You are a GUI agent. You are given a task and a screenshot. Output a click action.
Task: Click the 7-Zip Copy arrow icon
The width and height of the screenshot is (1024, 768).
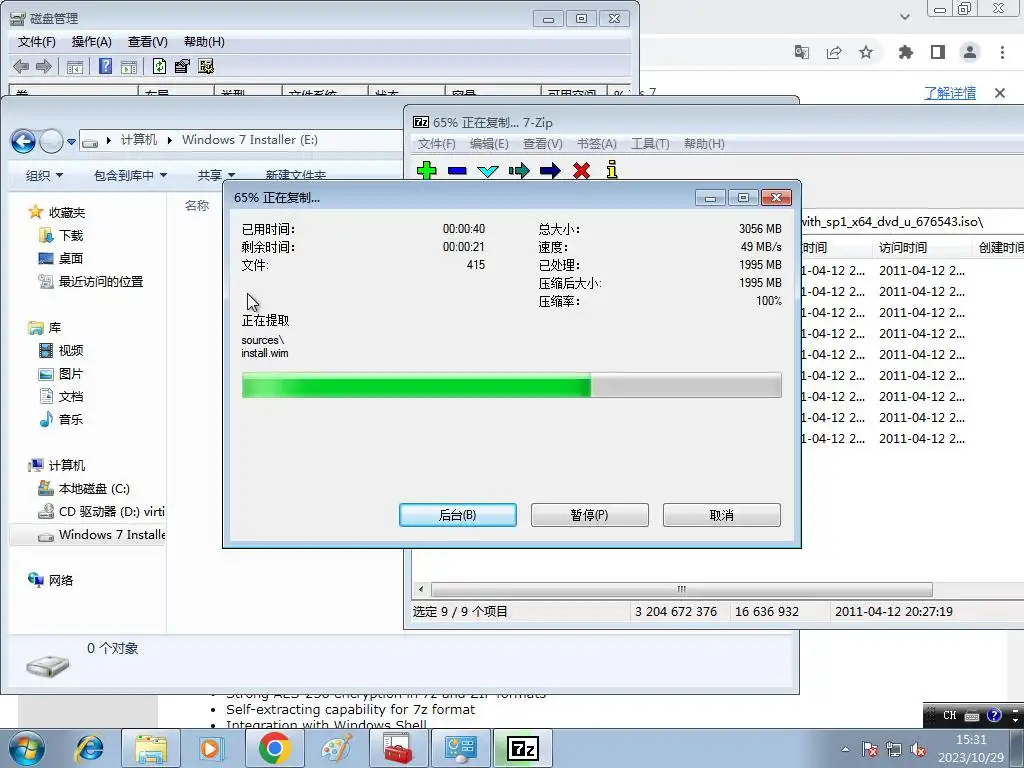(x=519, y=171)
